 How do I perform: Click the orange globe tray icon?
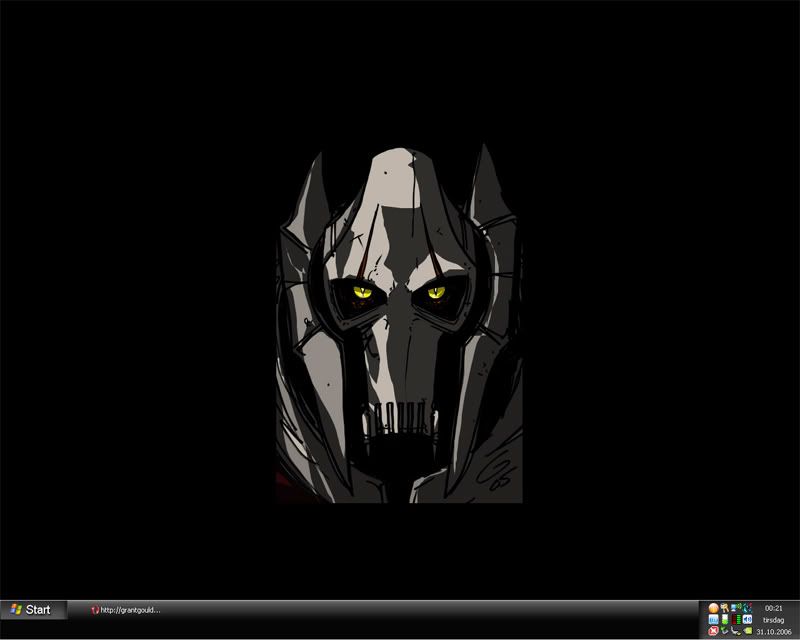(713, 608)
